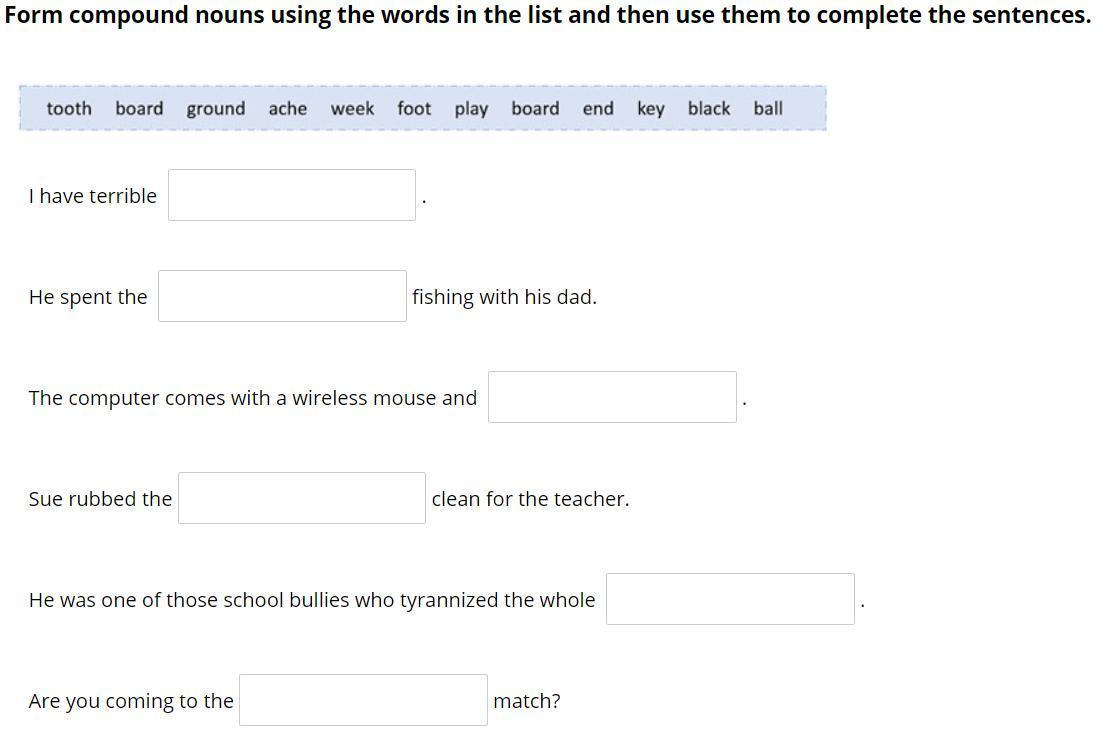Click the text 'fishing with his dad.'

(x=504, y=297)
